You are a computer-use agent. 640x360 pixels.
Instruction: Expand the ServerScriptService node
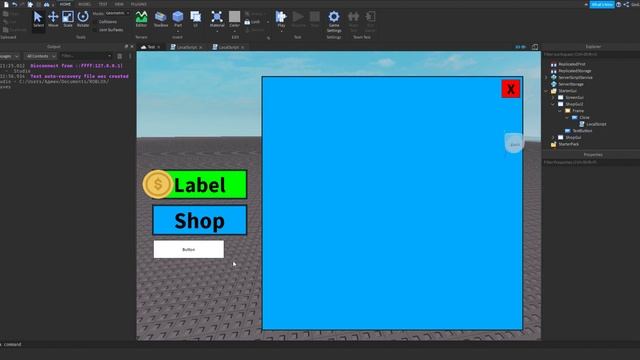tap(547, 78)
